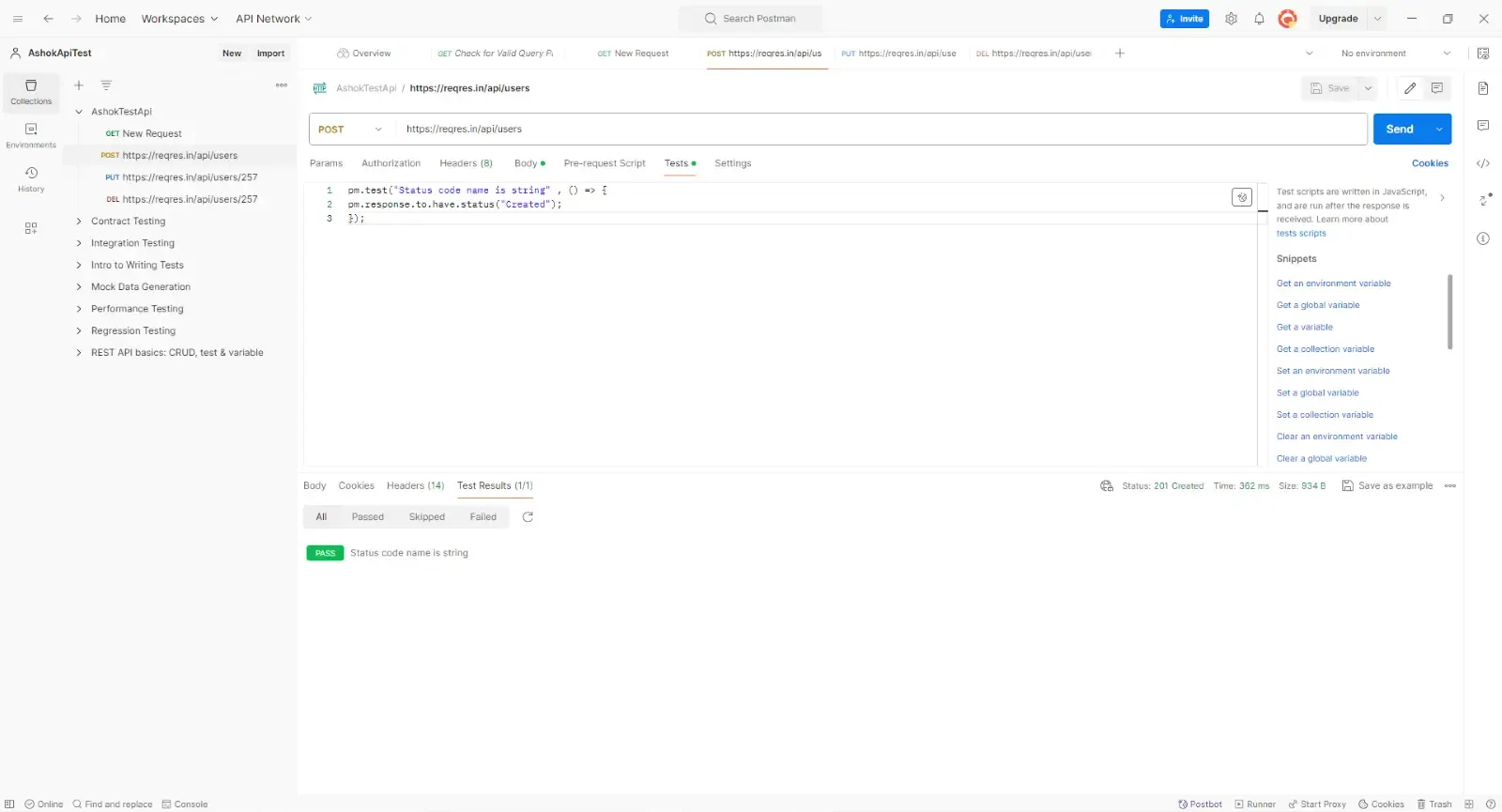1502x812 pixels.
Task: Switch to the Pre-request Script tab
Action: coord(605,163)
